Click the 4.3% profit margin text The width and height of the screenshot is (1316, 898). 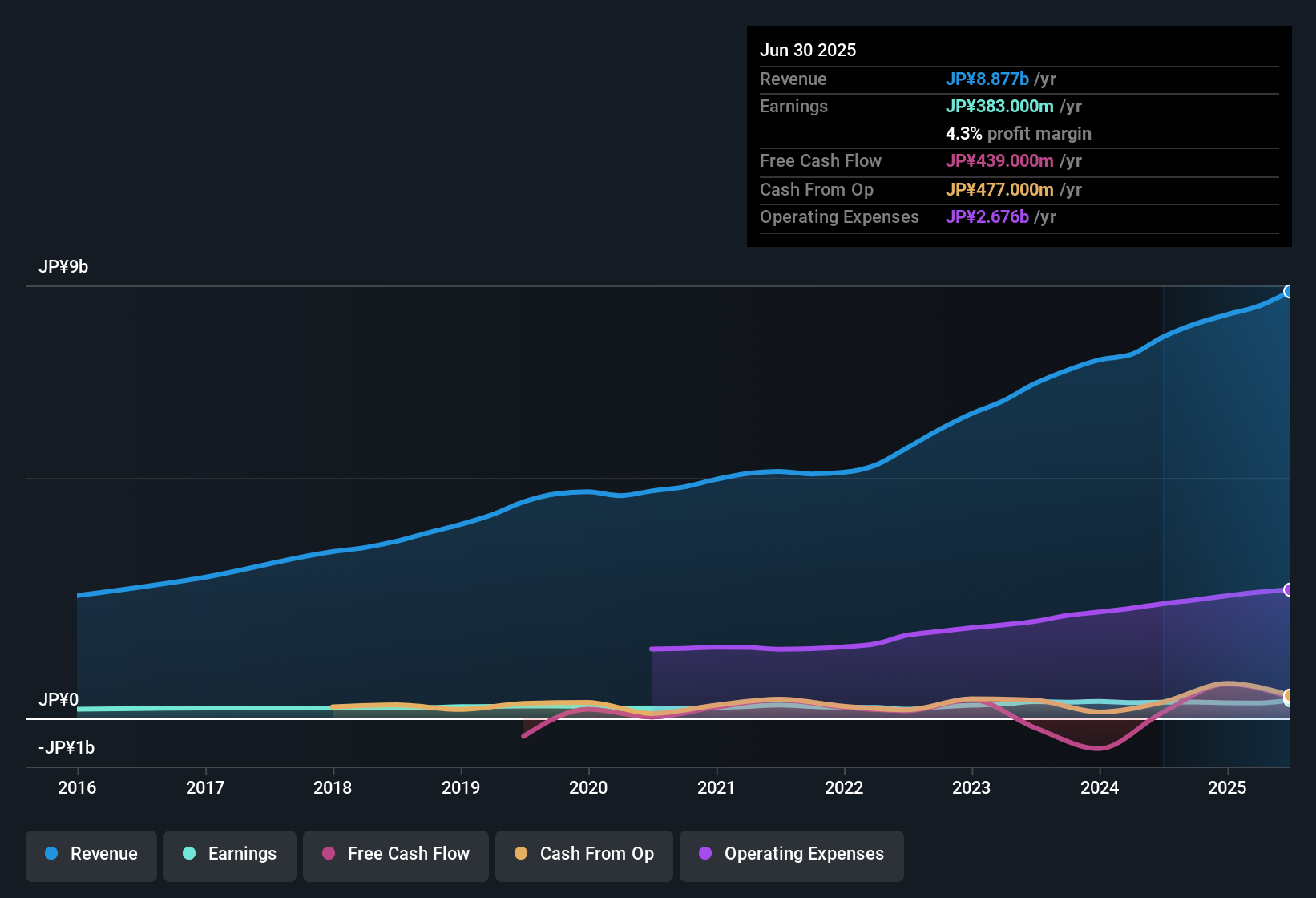click(1019, 134)
